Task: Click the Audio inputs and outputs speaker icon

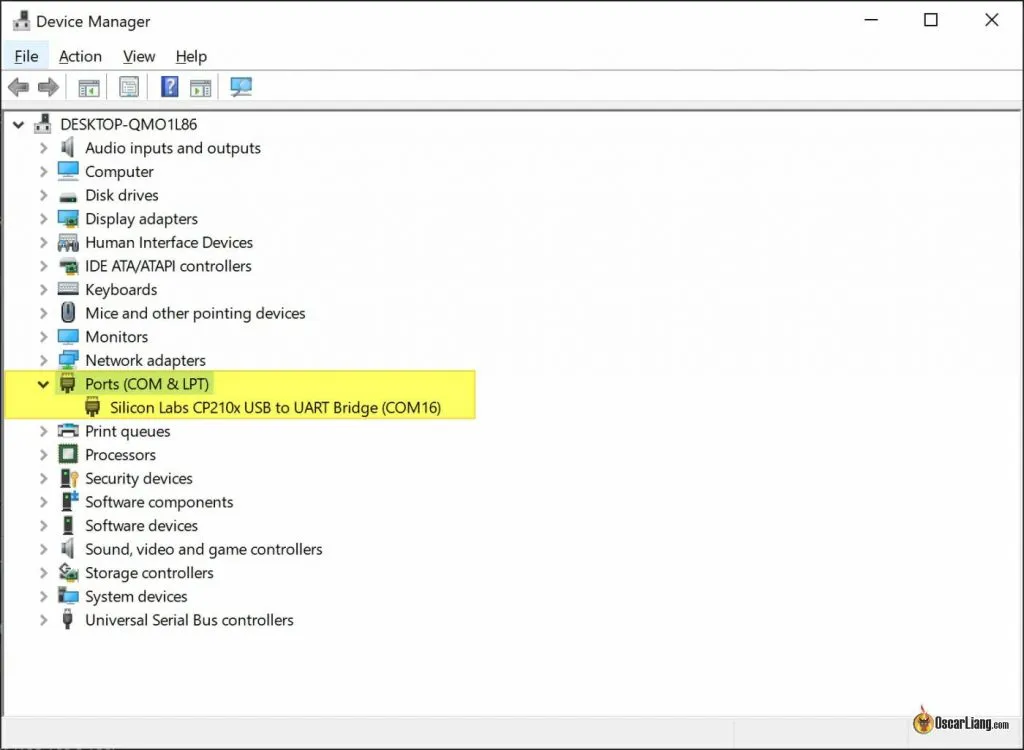Action: [68, 148]
